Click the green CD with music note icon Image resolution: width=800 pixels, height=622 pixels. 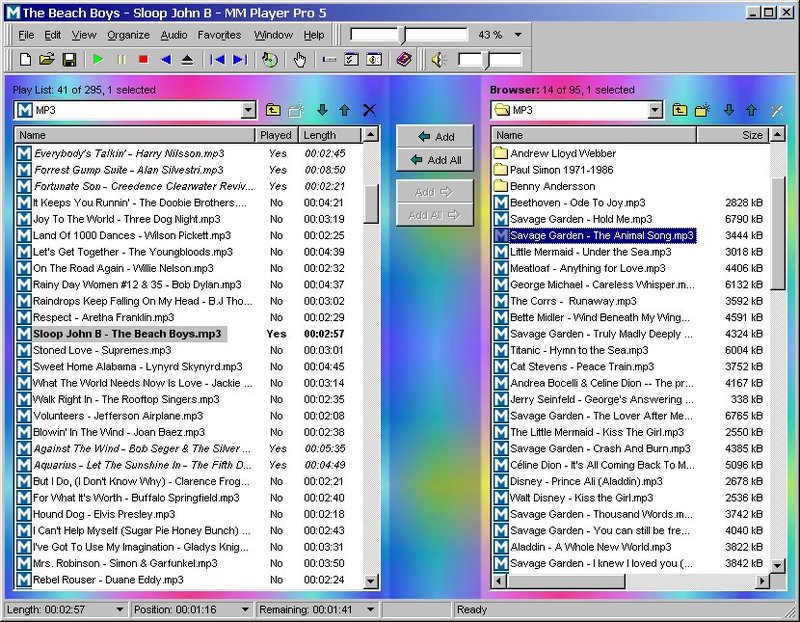270,60
